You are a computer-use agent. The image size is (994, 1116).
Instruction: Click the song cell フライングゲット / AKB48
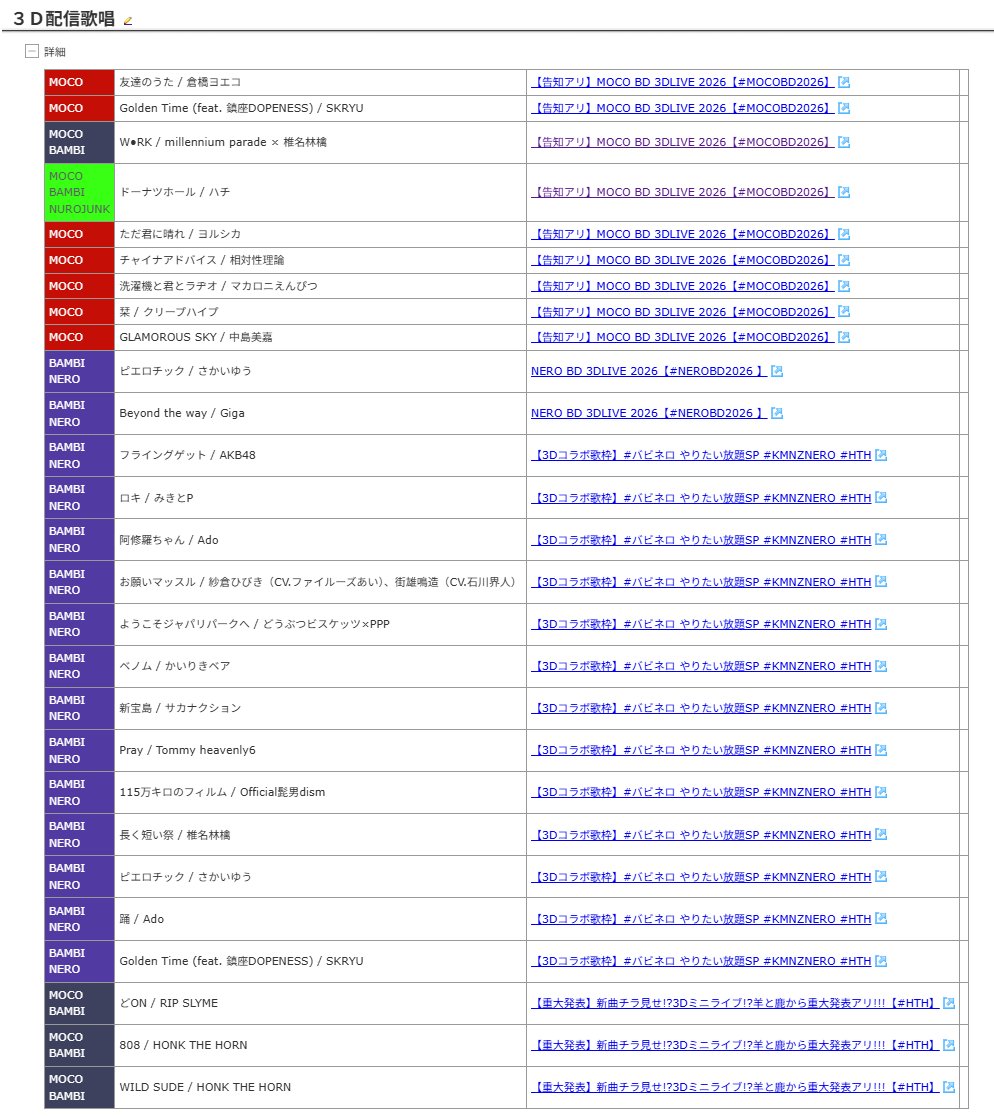click(x=320, y=455)
